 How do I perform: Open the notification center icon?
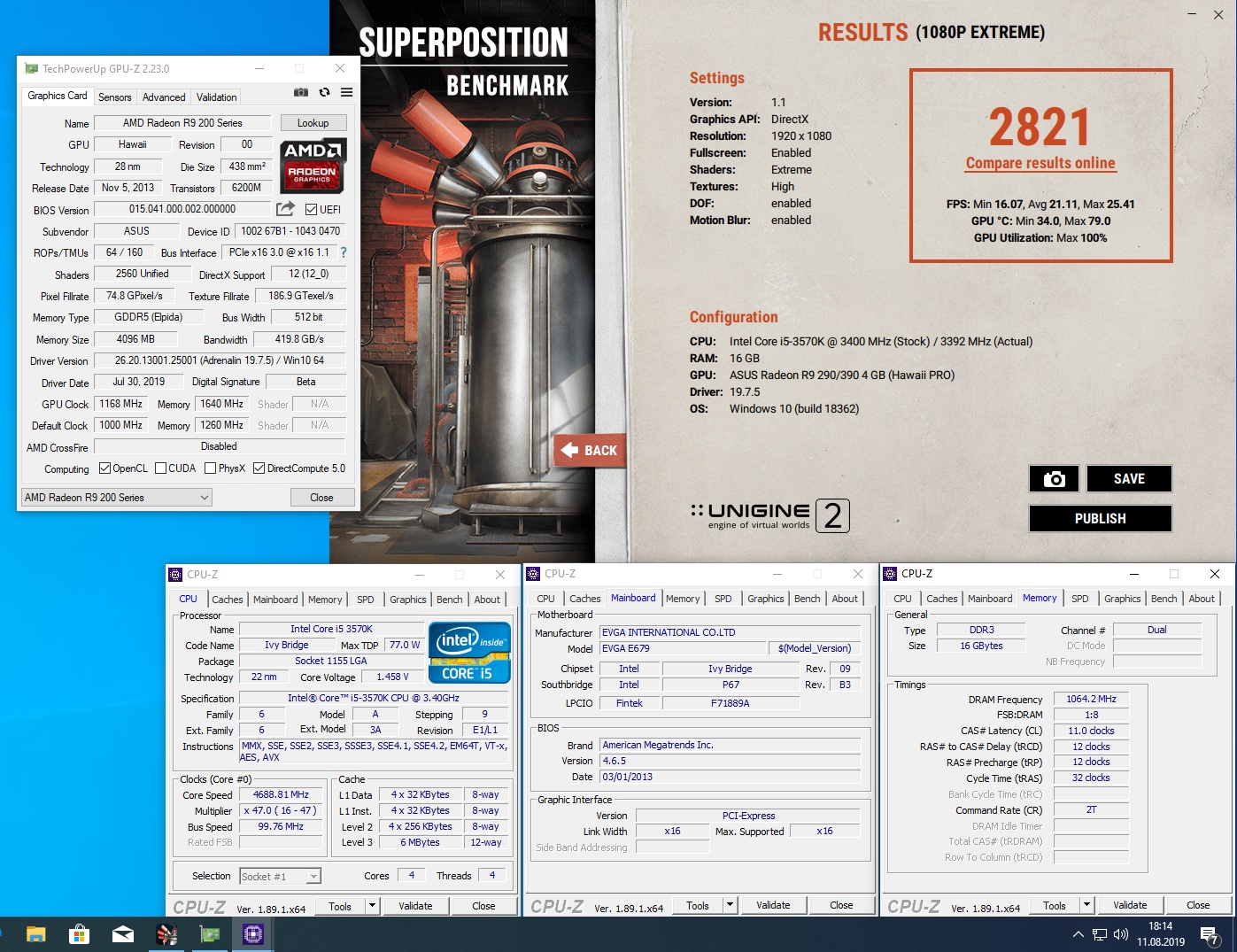tap(1210, 934)
